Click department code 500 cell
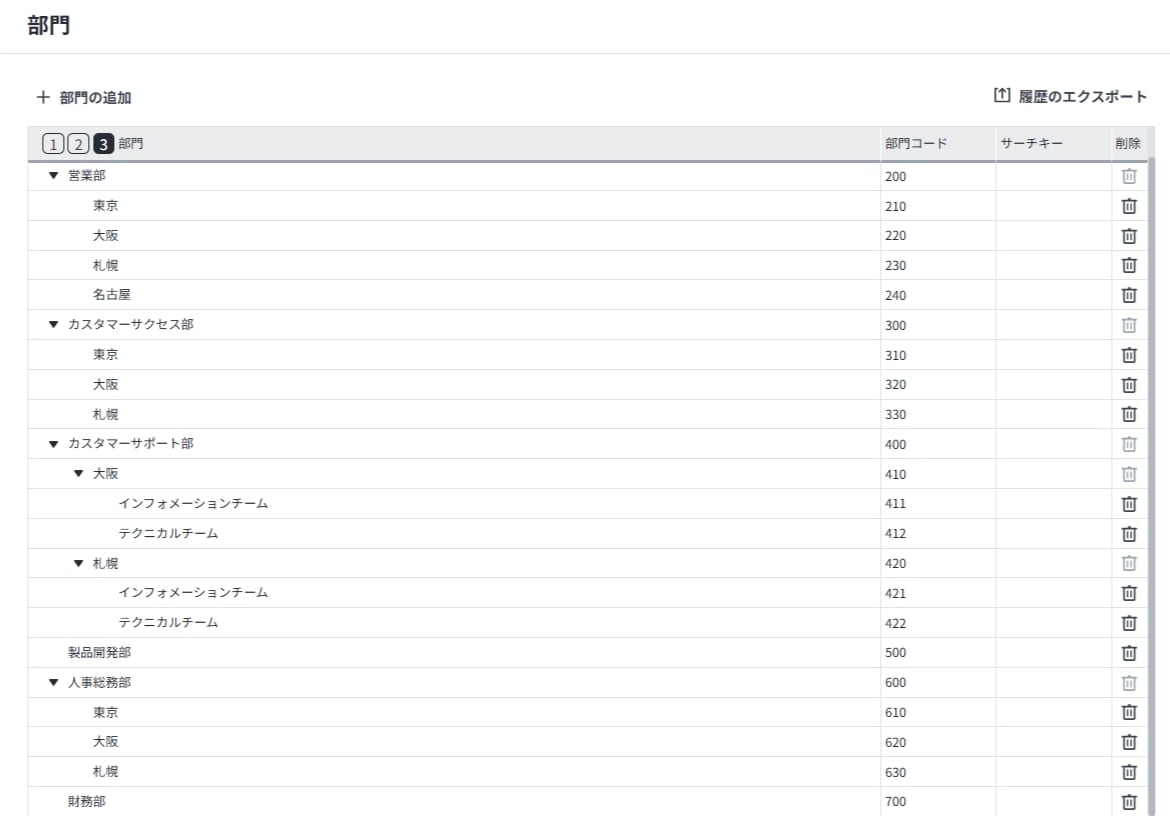The image size is (1170, 835). click(937, 653)
